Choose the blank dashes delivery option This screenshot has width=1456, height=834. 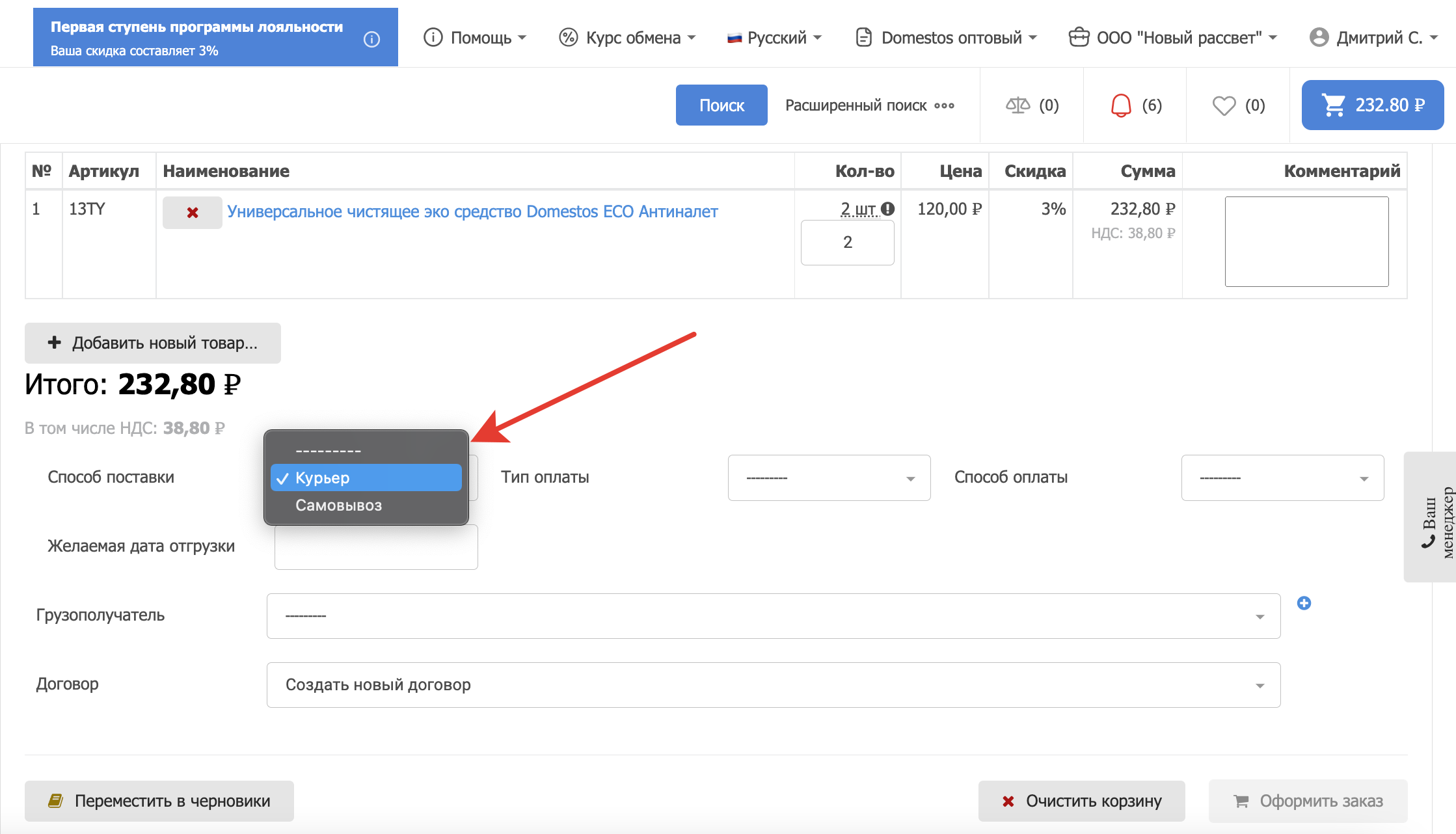328,450
